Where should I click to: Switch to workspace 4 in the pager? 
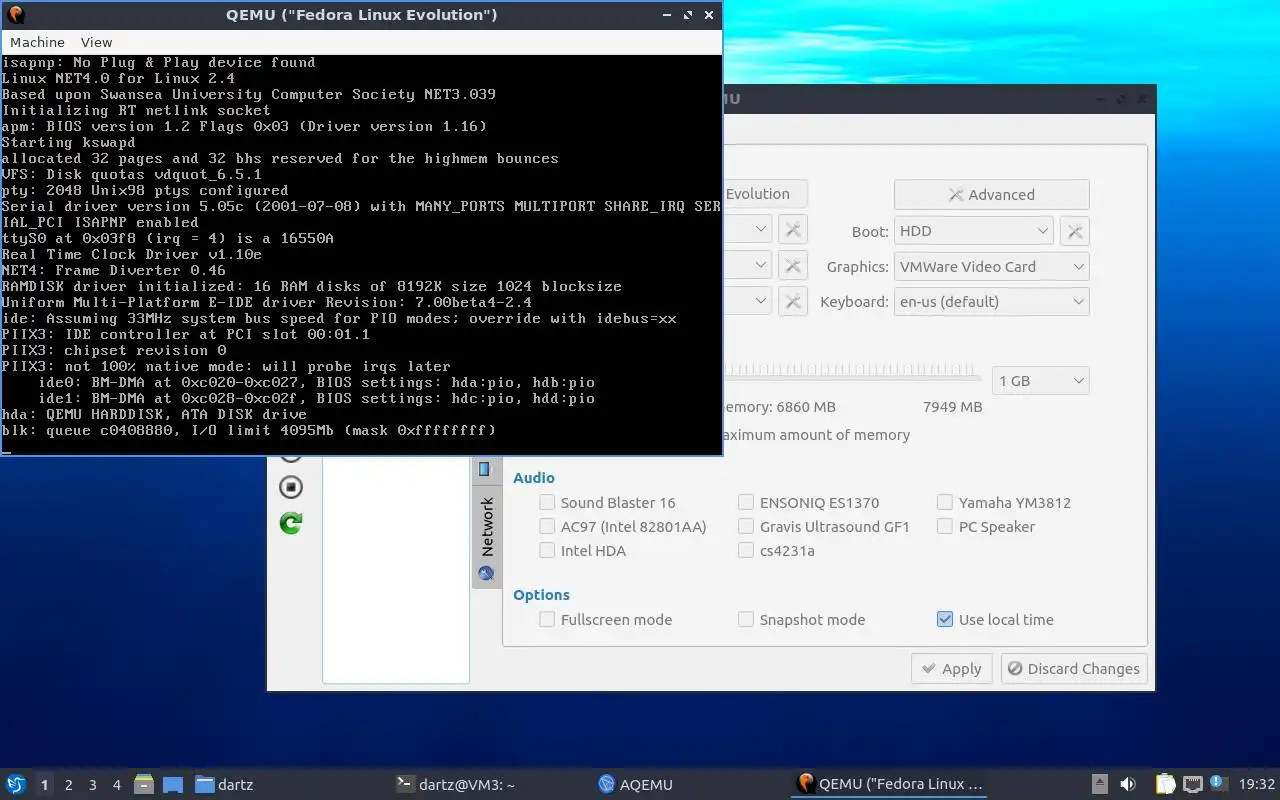116,785
